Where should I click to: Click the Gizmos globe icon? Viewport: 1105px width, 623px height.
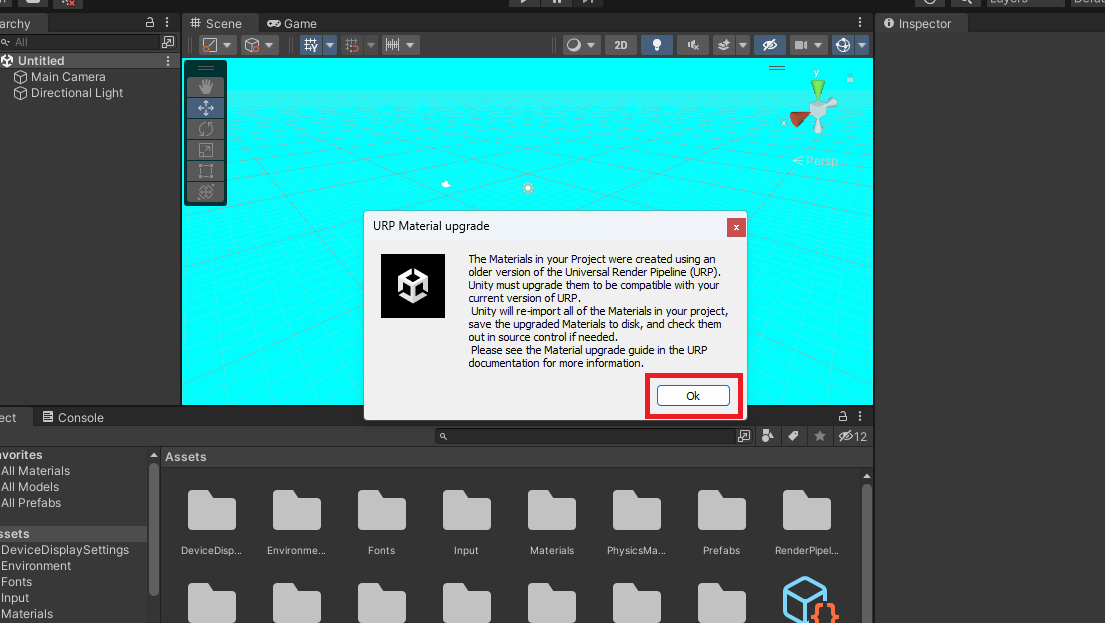click(x=843, y=45)
